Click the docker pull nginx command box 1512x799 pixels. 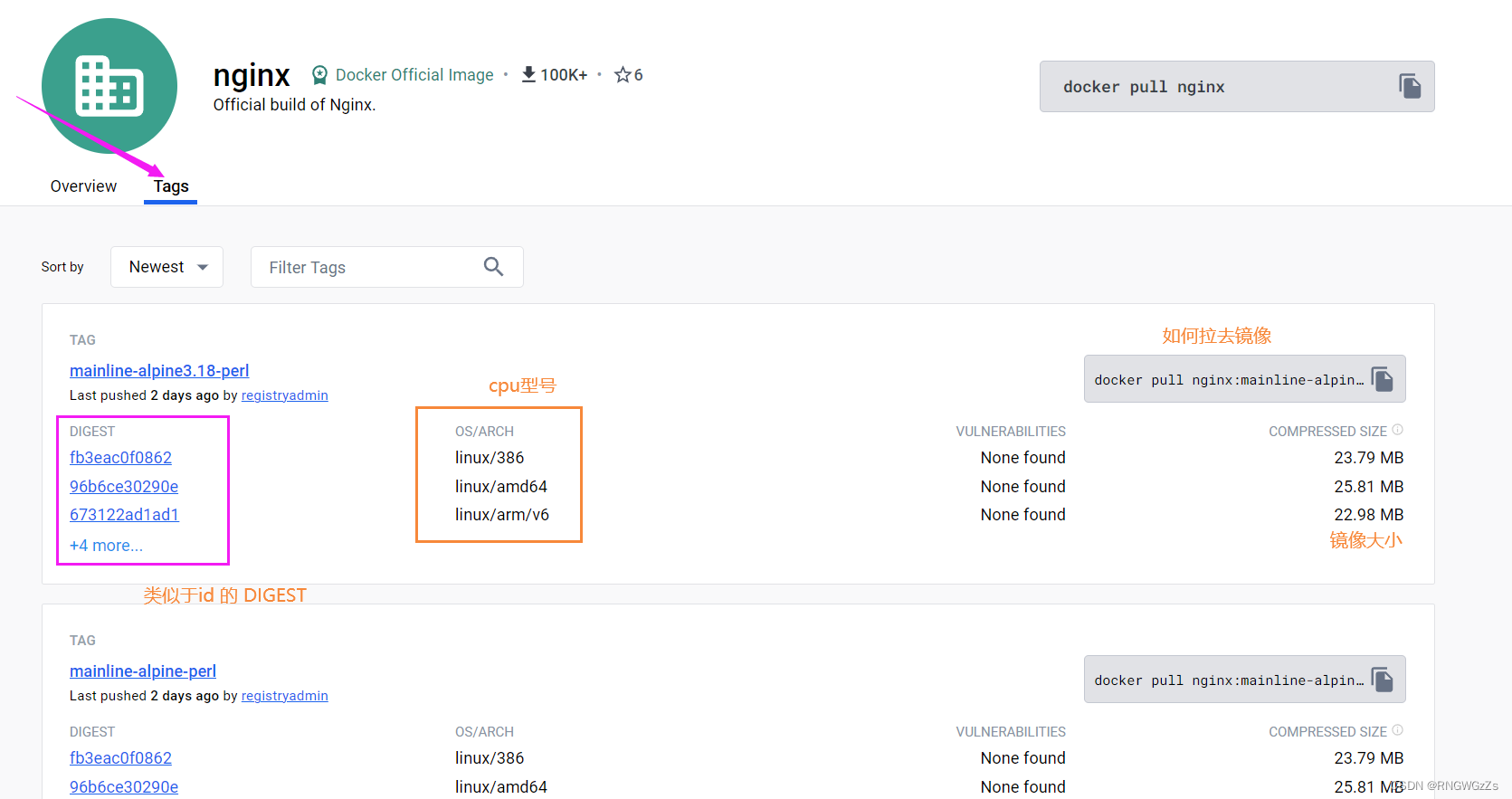coord(1237,86)
